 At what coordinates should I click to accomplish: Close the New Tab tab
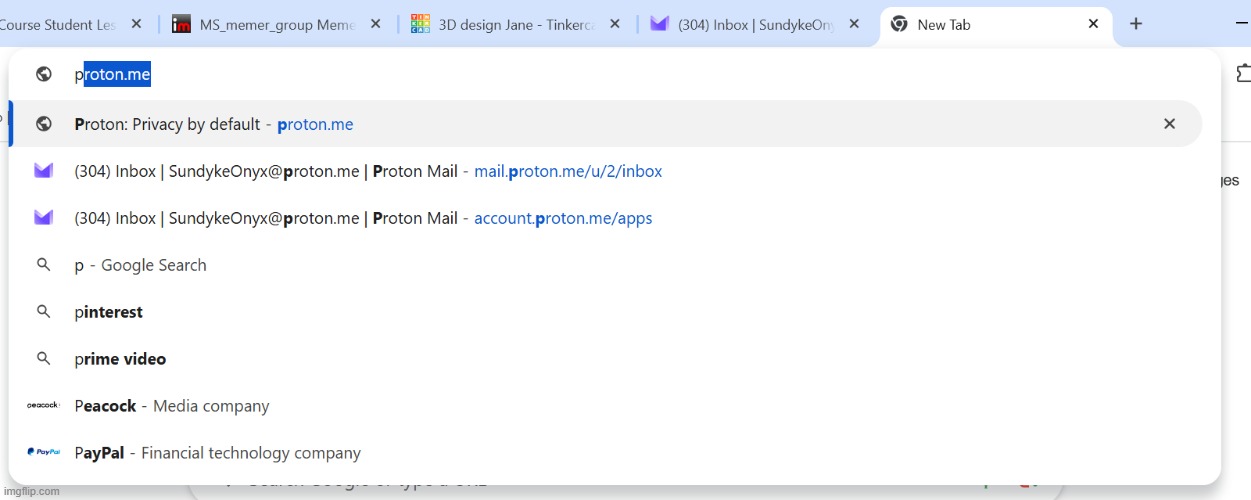coord(1094,24)
